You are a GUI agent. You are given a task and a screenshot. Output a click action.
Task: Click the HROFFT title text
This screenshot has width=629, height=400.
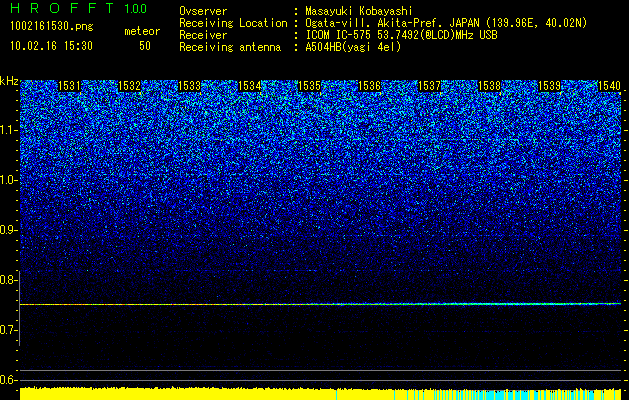click(x=62, y=8)
